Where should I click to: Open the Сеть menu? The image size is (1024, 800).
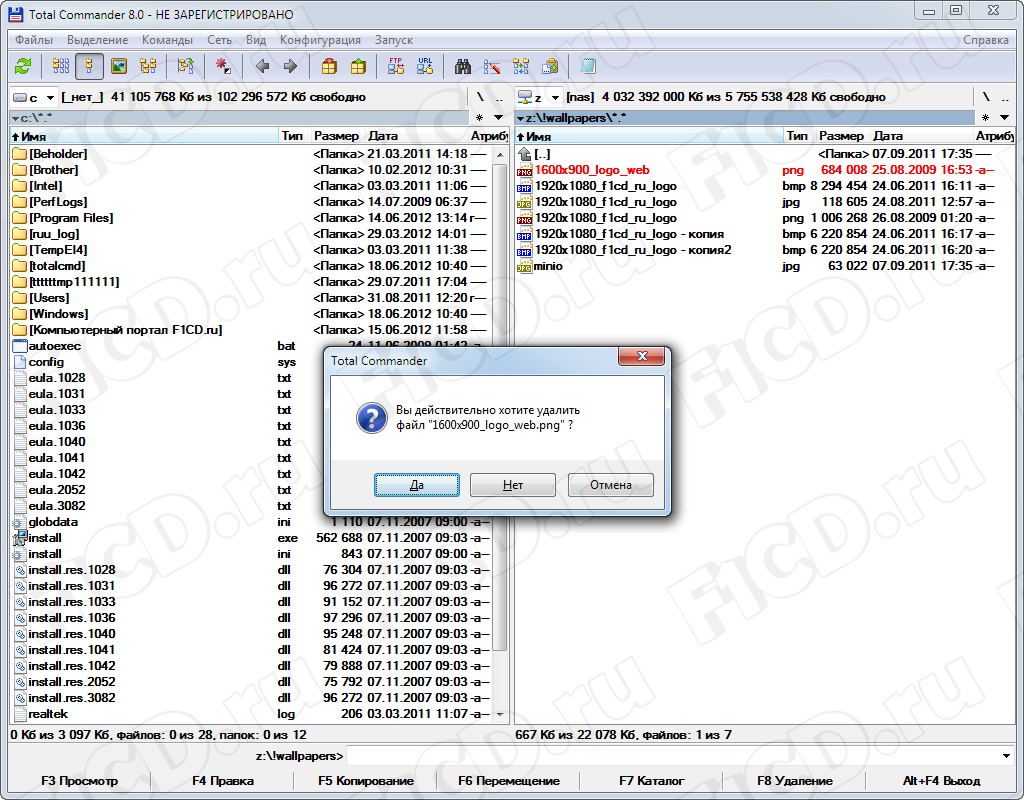tap(219, 40)
